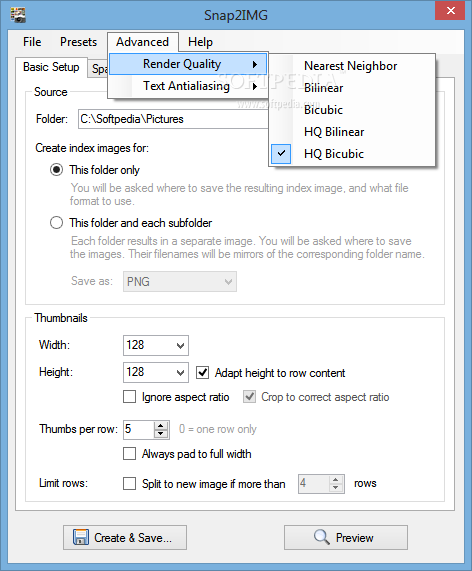This screenshot has width=472, height=571.
Task: Open the Help menu
Action: [200, 42]
